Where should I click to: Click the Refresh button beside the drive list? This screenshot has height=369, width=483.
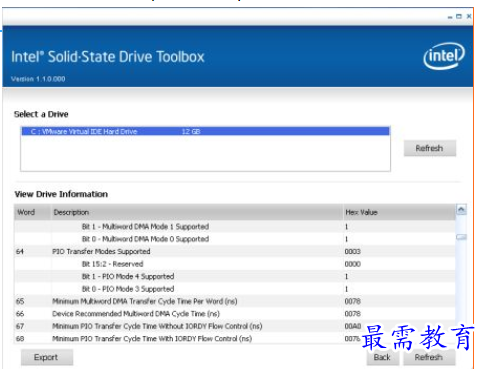pyautogui.click(x=430, y=148)
